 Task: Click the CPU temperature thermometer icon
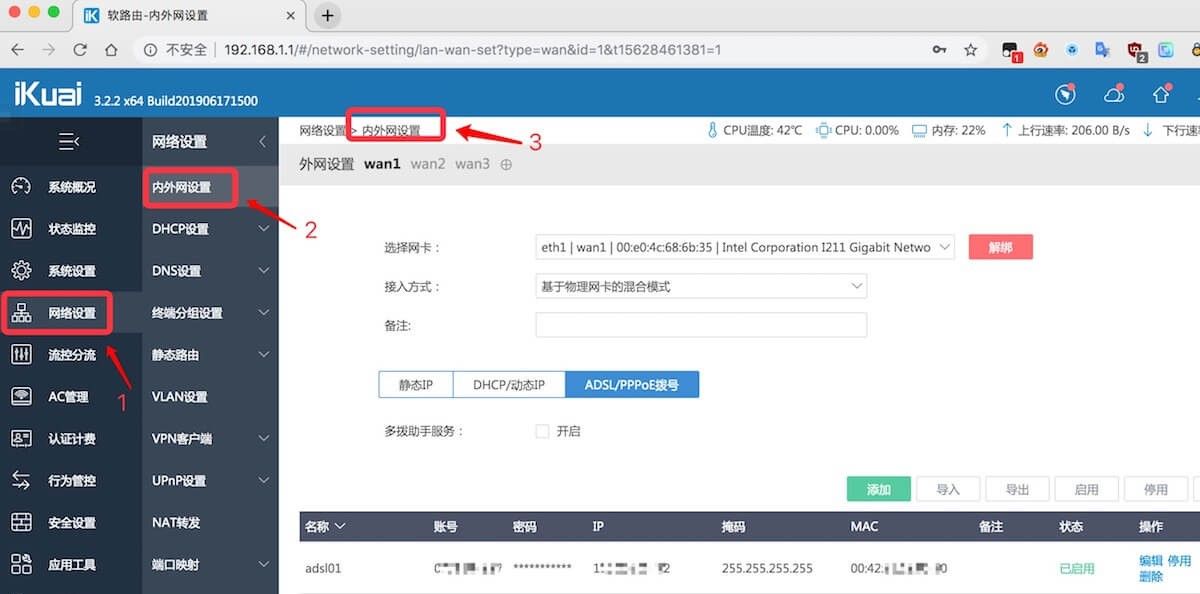click(x=713, y=130)
